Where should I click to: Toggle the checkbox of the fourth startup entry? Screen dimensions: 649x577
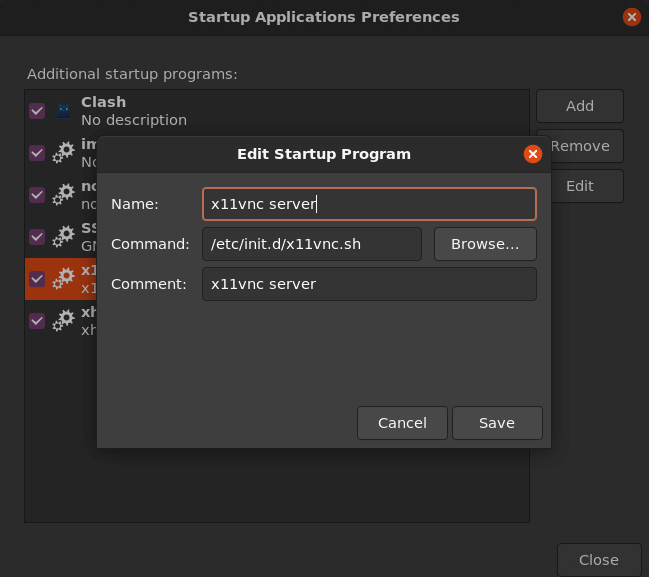click(37, 237)
